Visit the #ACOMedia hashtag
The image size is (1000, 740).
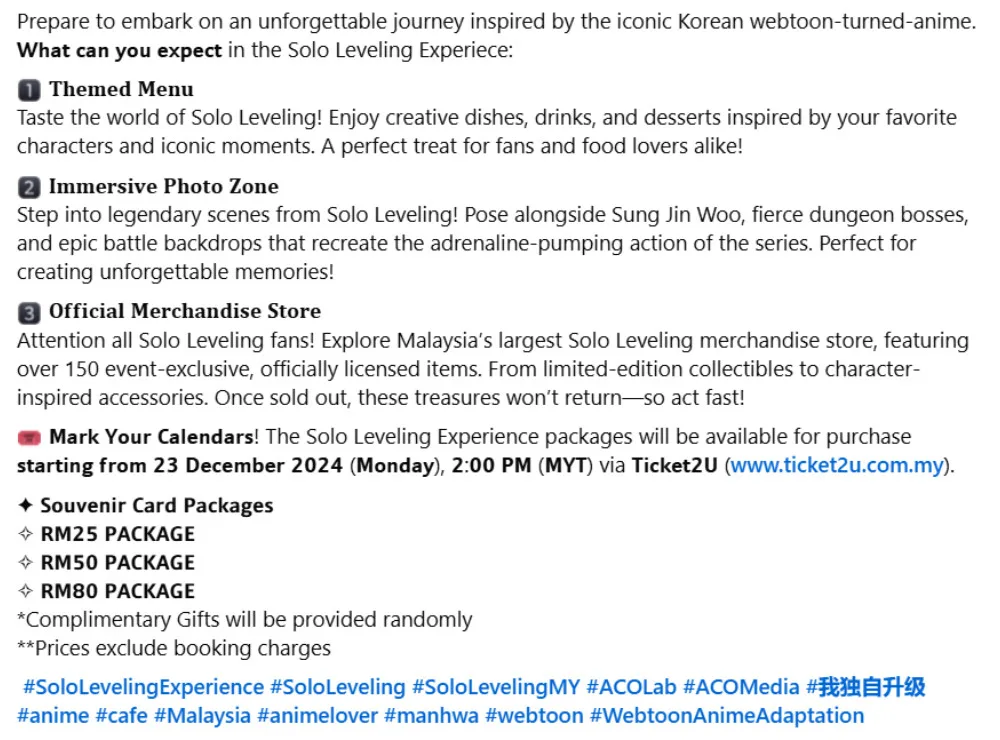741,688
